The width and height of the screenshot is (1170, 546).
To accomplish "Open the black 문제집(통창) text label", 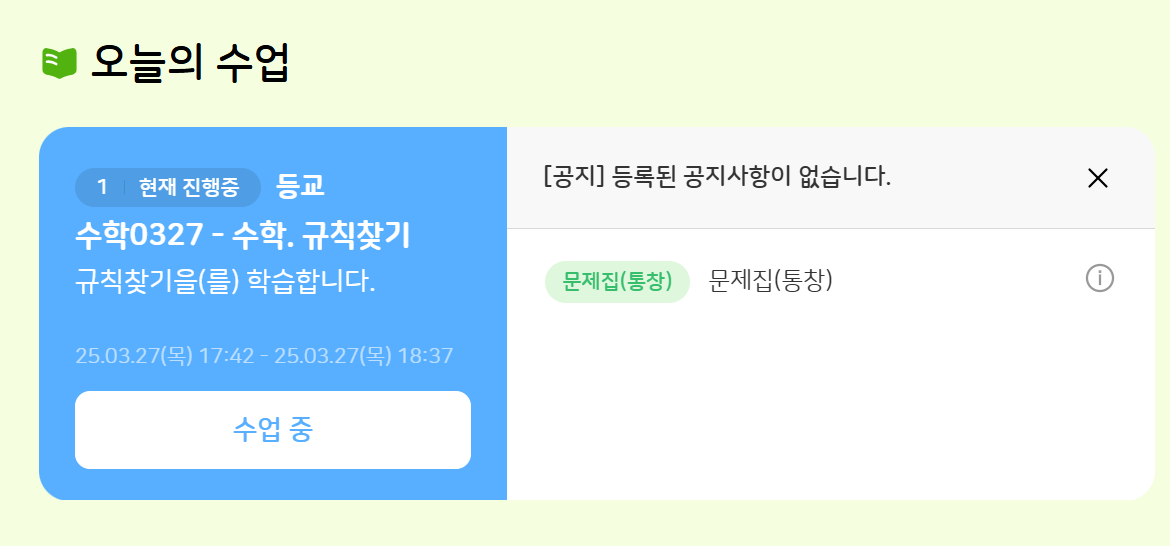I will pos(770,282).
